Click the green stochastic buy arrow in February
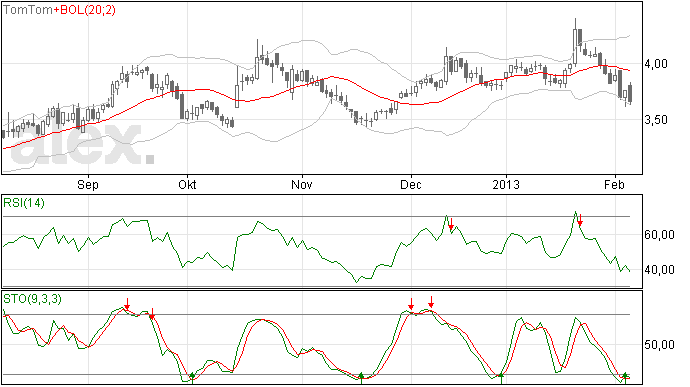This screenshot has width=690, height=387. pyautogui.click(x=625, y=378)
